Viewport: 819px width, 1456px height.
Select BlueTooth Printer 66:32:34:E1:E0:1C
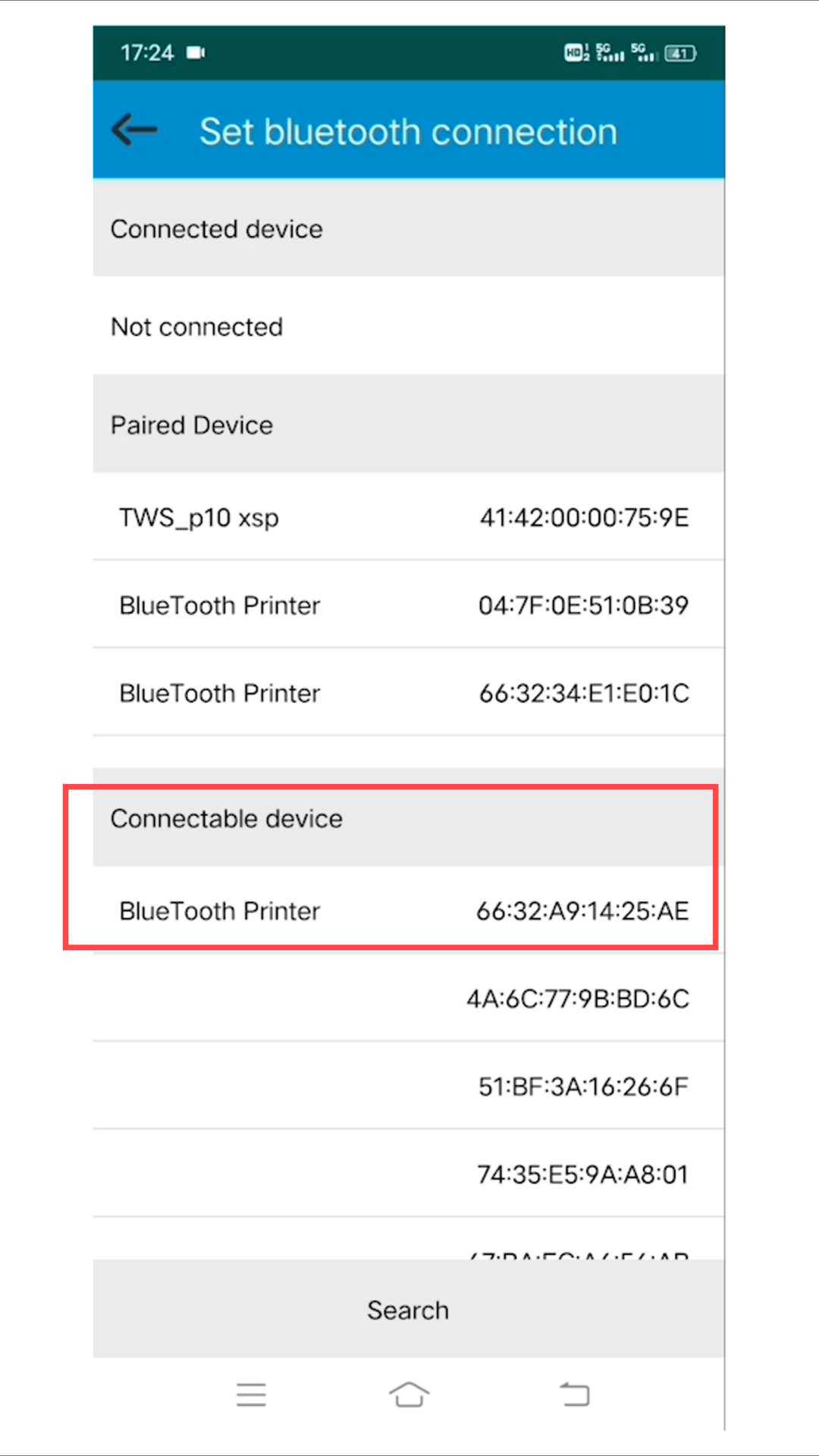pos(408,693)
